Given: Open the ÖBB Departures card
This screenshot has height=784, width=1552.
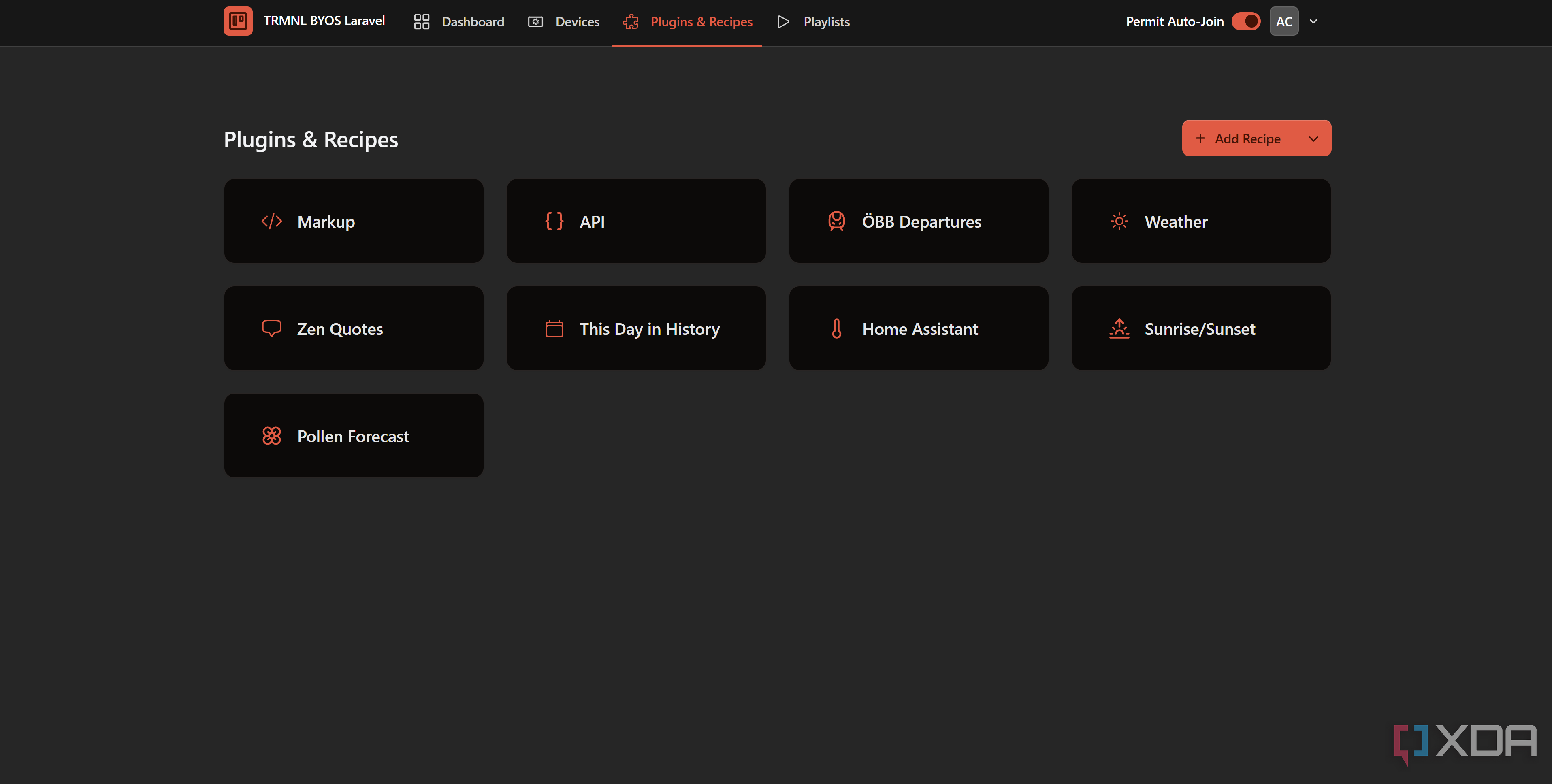Looking at the screenshot, I should [x=919, y=221].
